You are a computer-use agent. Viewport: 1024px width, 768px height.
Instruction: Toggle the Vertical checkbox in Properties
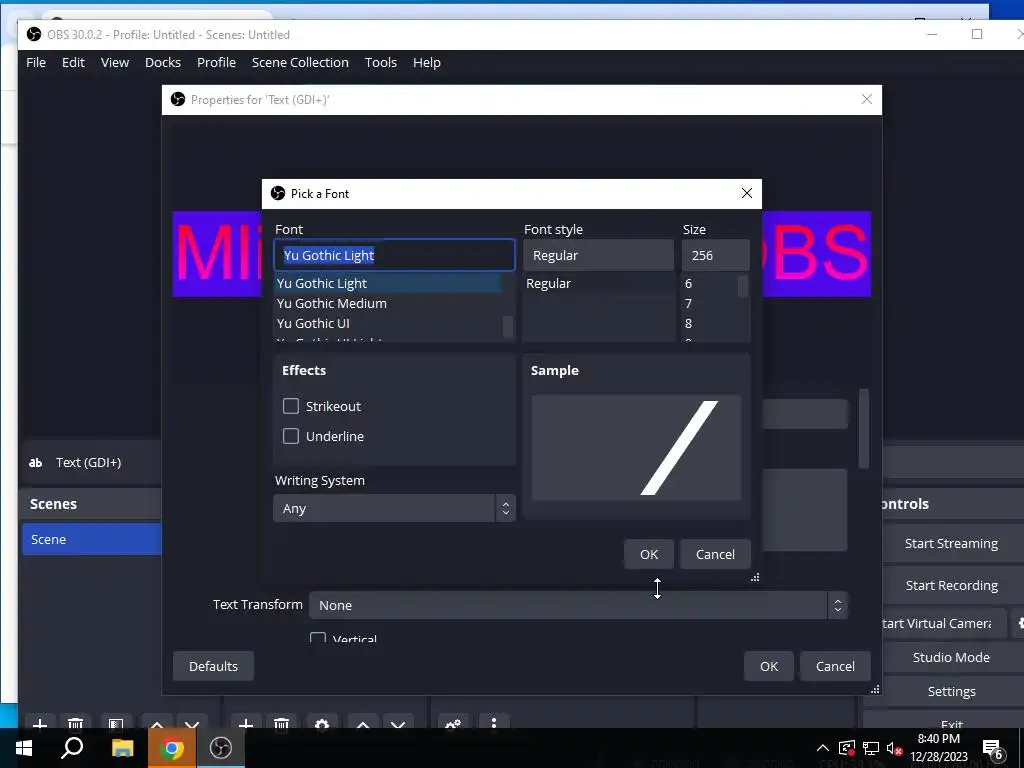coord(318,637)
